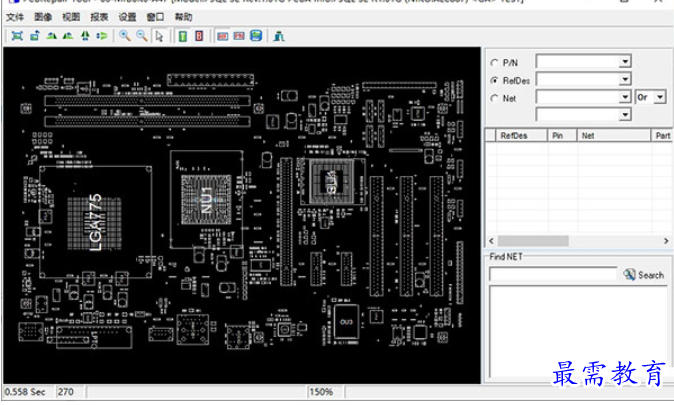
Task: Click the red board layer icon
Action: point(199,36)
